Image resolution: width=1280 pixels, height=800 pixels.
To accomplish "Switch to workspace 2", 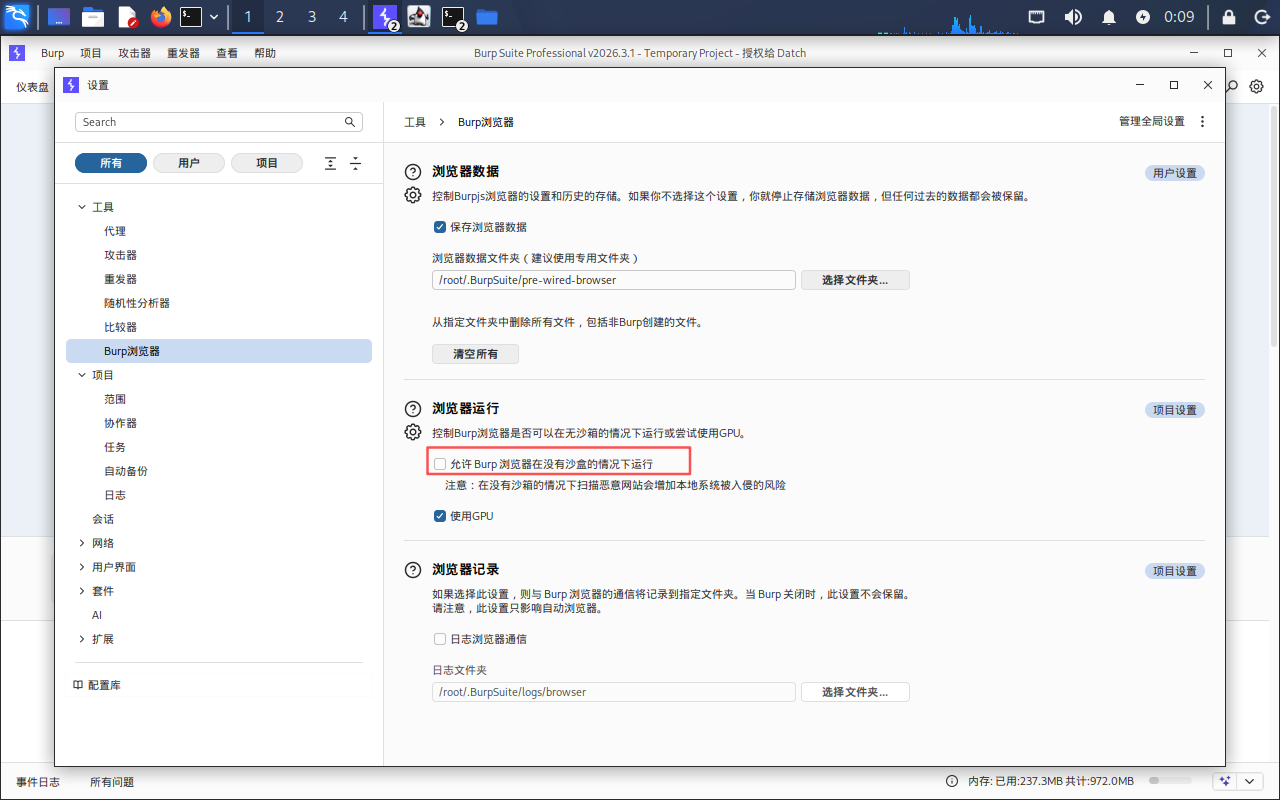I will (x=280, y=17).
